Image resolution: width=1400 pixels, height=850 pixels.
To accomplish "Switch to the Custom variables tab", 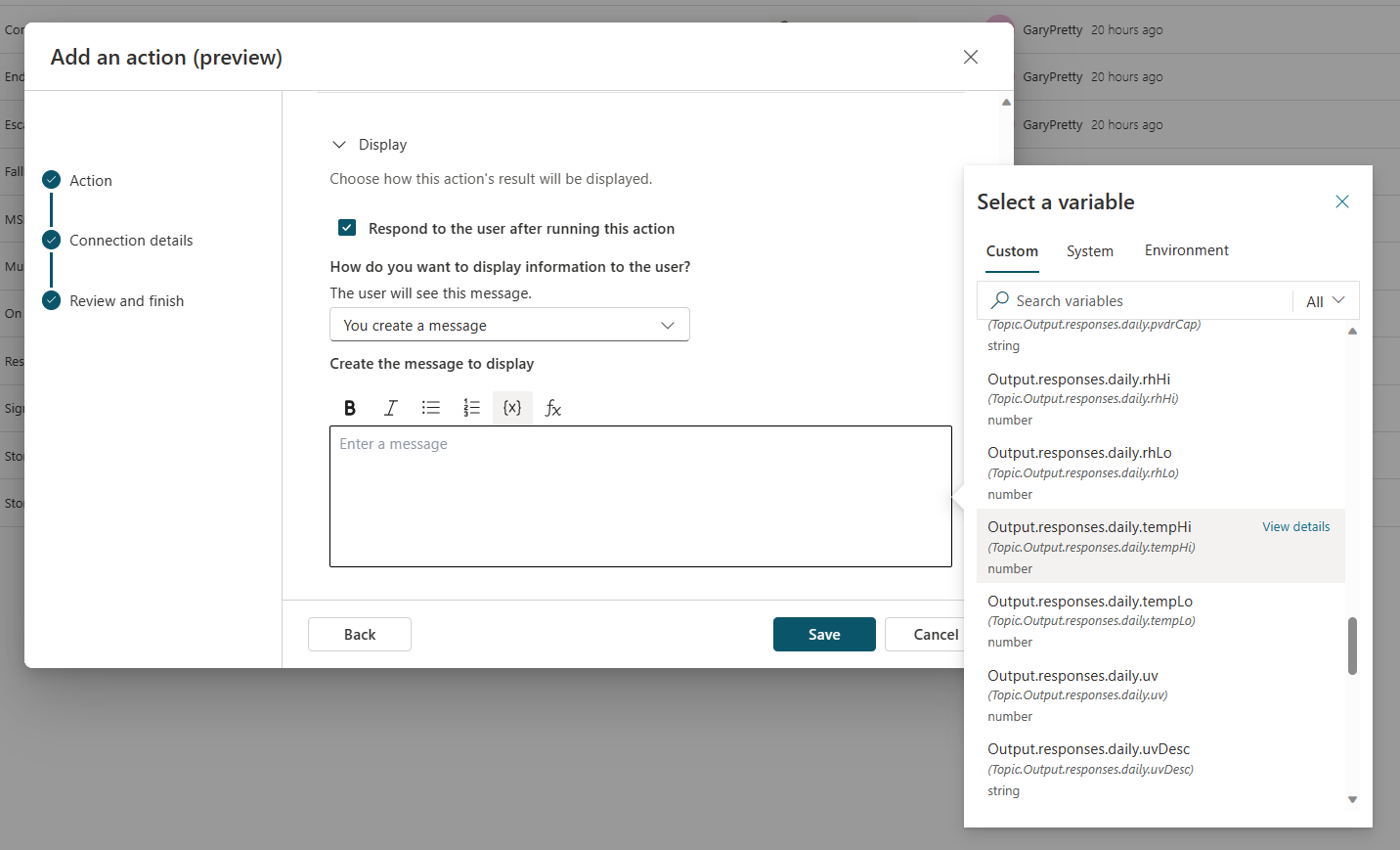I will (1012, 251).
